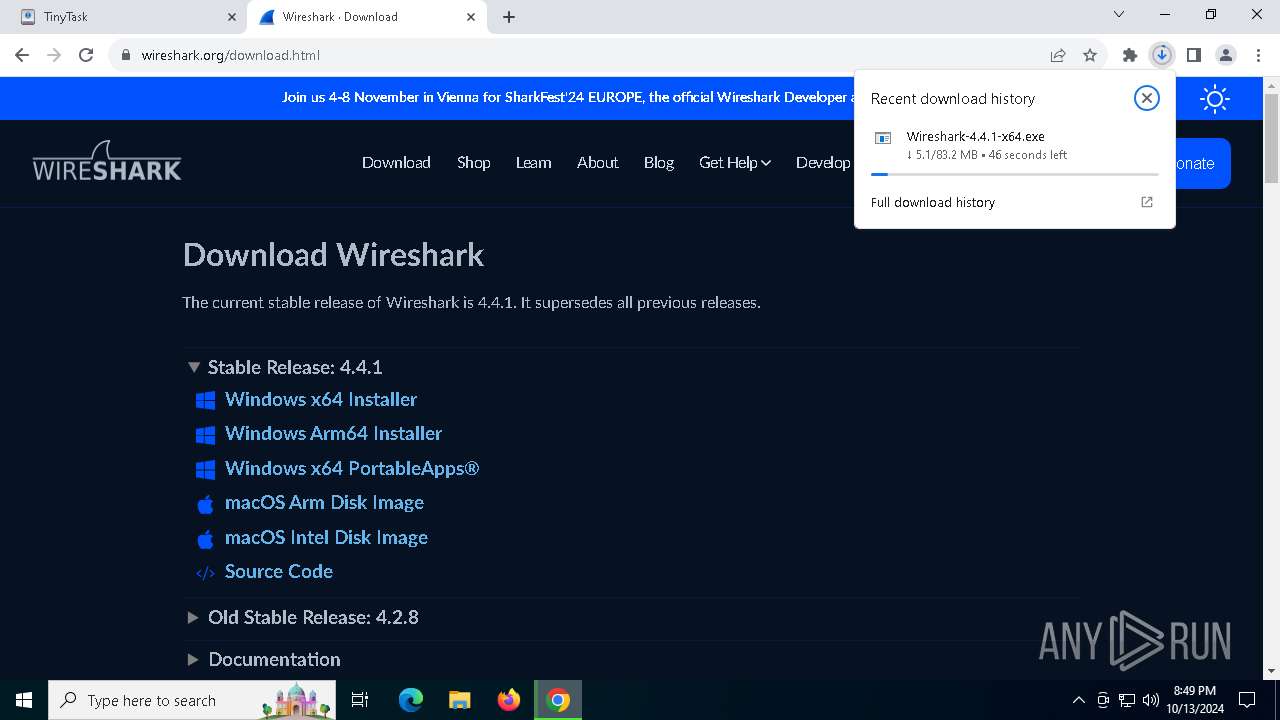The height and width of the screenshot is (720, 1280).
Task: Close the TinyTask tab
Action: pyautogui.click(x=231, y=17)
